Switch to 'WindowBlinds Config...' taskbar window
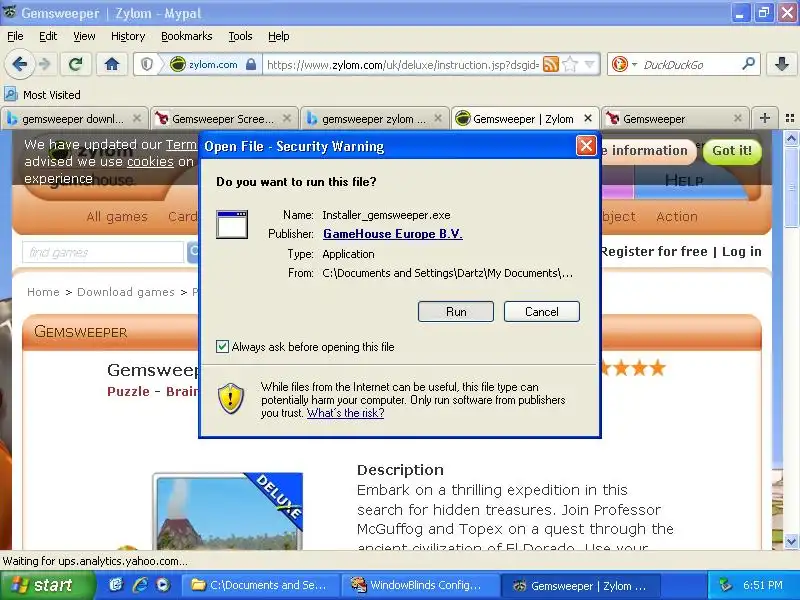 (419, 585)
